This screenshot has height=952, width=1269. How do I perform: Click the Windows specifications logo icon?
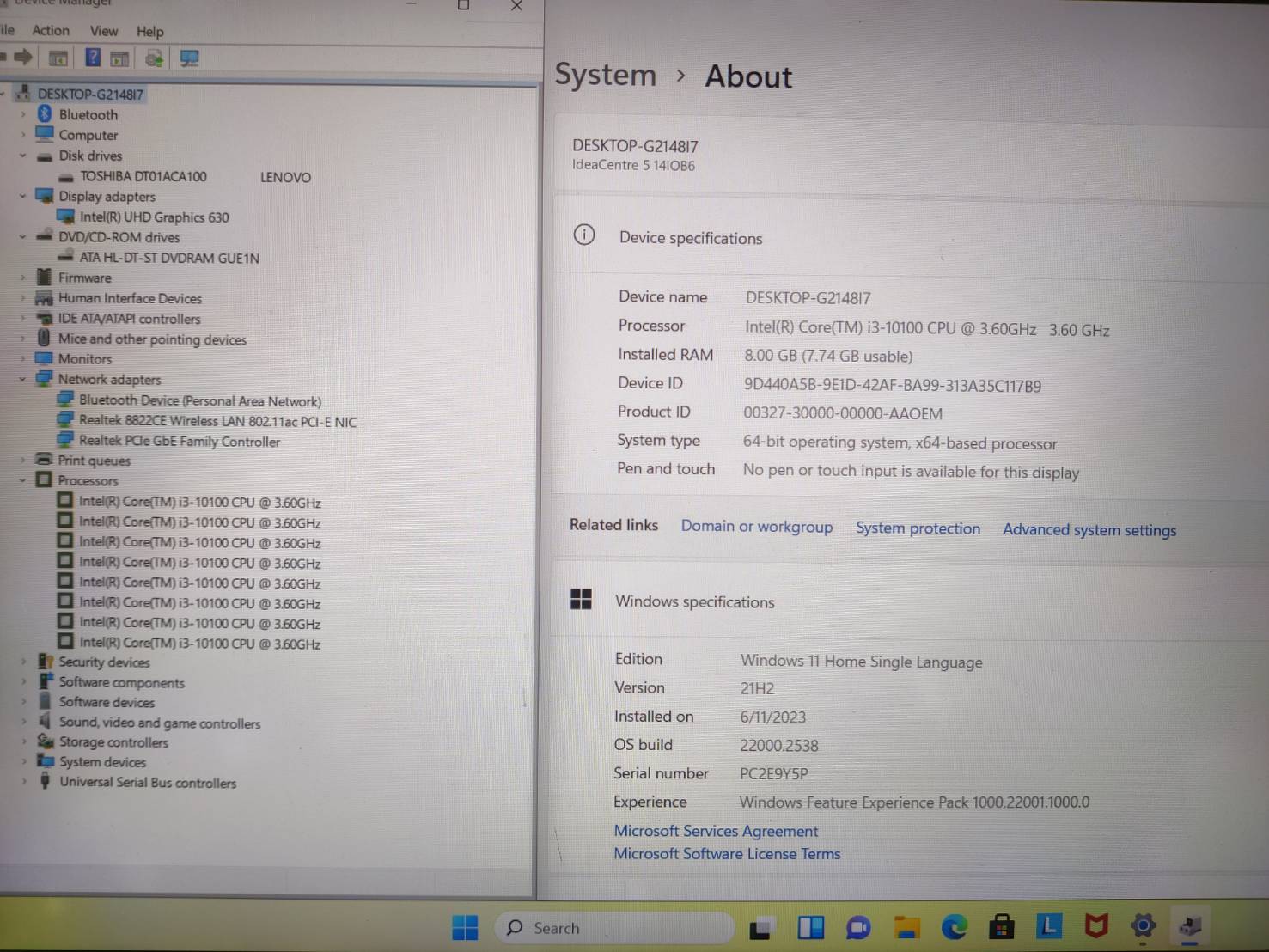581,599
